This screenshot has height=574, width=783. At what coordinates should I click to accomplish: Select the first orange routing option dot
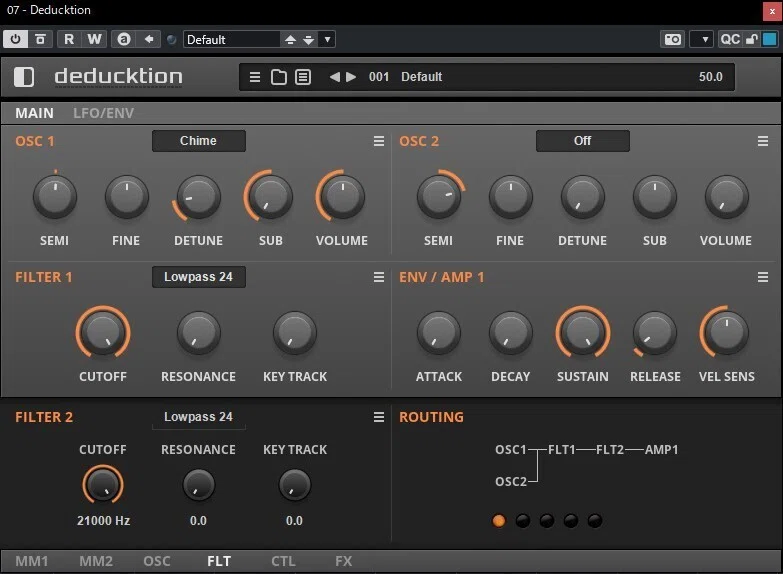point(499,521)
